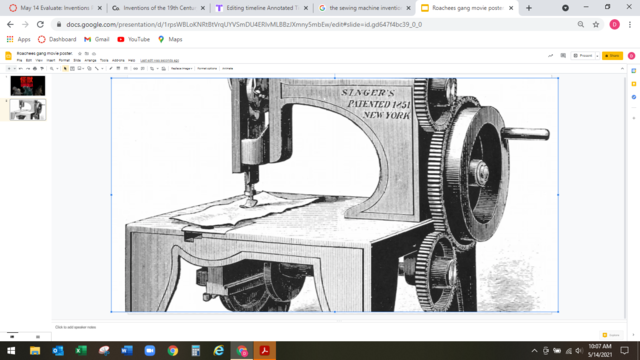Open the Tools menu
This screenshot has width=640, height=360.
coord(104,60)
